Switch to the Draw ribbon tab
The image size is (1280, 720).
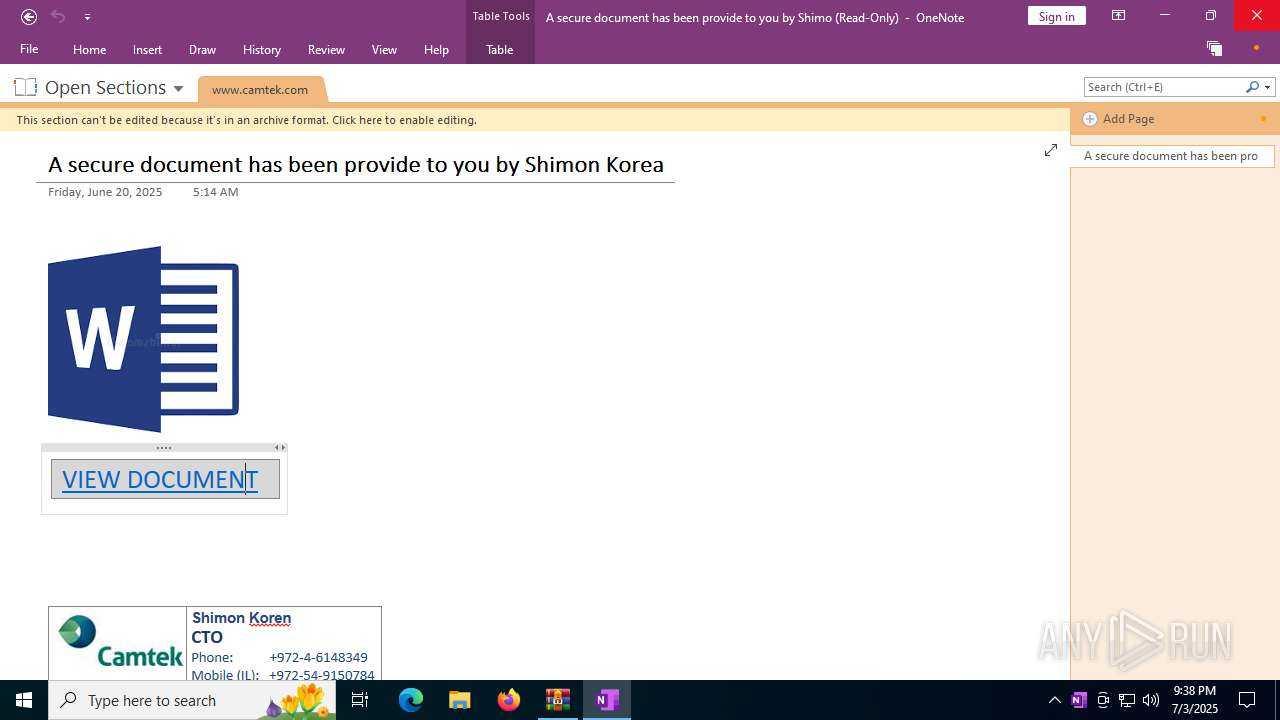pyautogui.click(x=202, y=49)
